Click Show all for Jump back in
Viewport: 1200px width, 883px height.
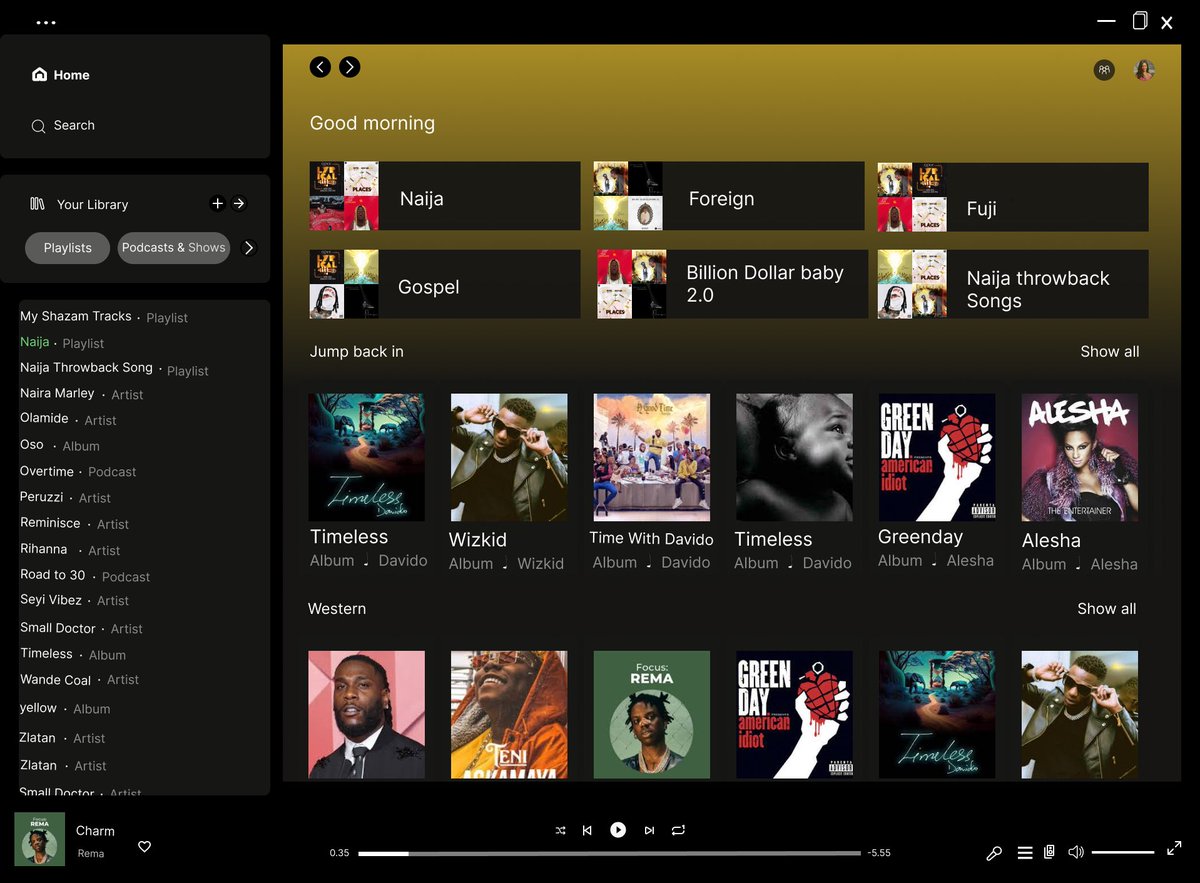1110,352
